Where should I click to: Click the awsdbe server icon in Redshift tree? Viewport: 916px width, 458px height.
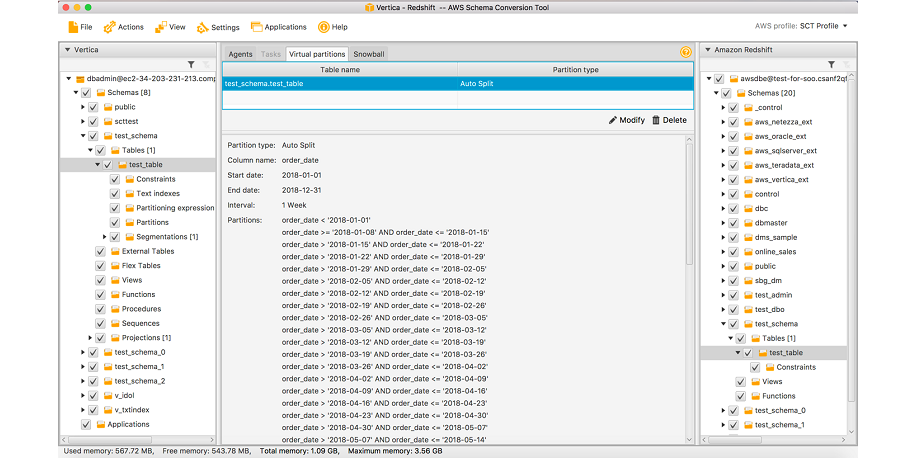[735, 78]
